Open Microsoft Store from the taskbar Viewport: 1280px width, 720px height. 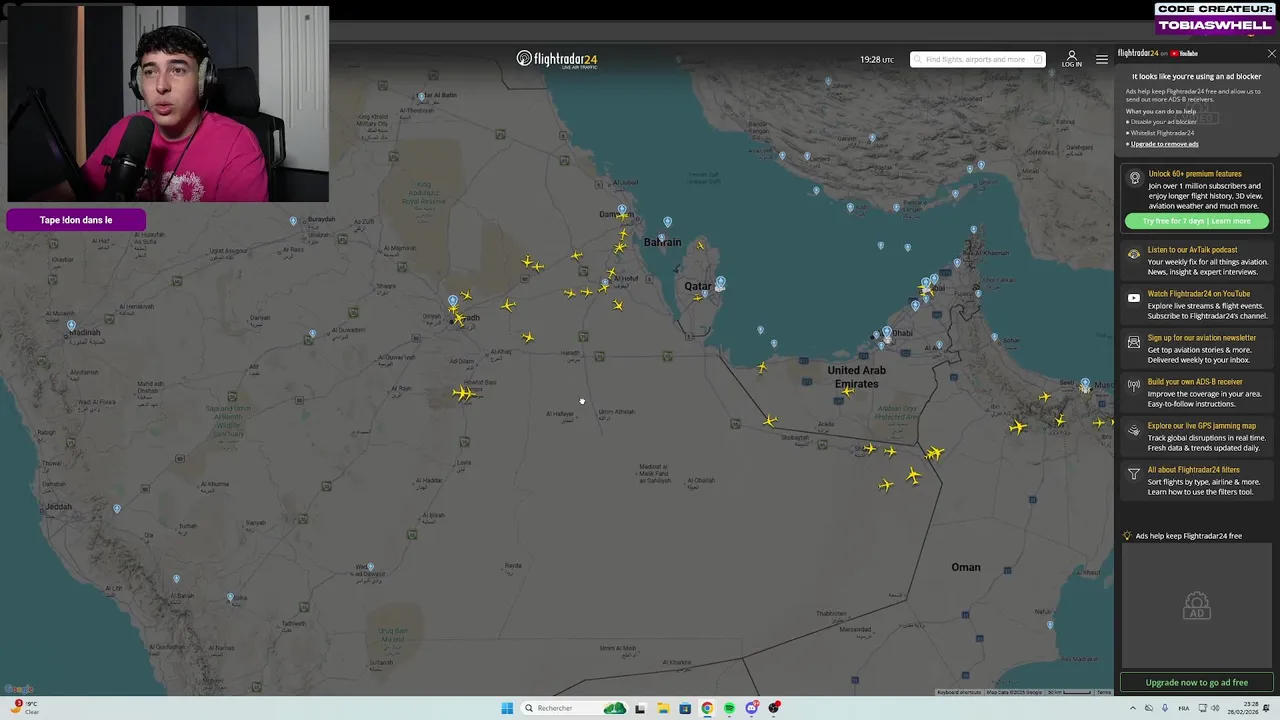tap(684, 708)
